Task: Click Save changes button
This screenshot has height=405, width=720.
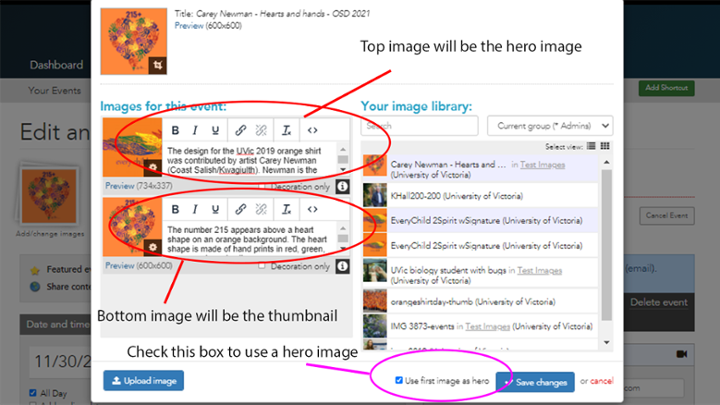Action: pyautogui.click(x=535, y=382)
